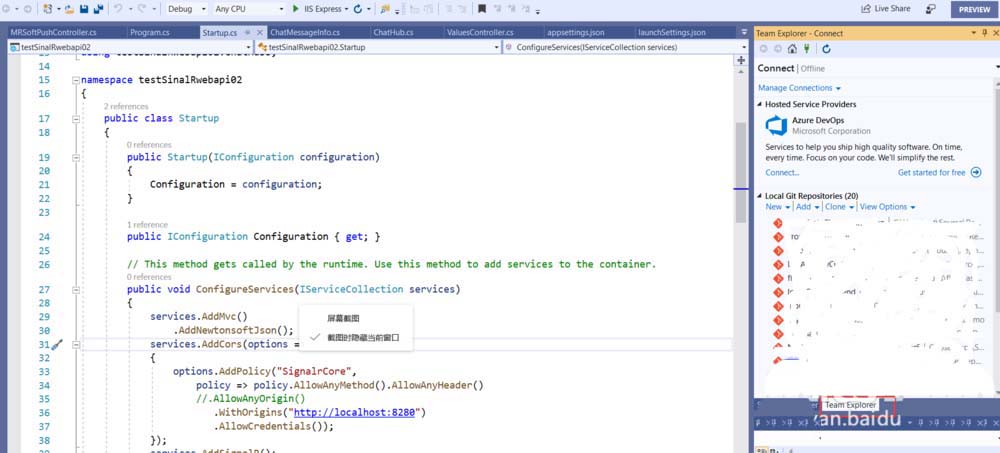Click Team Explorer Home icon
Viewport: 1000px width, 453px height.
point(792,49)
